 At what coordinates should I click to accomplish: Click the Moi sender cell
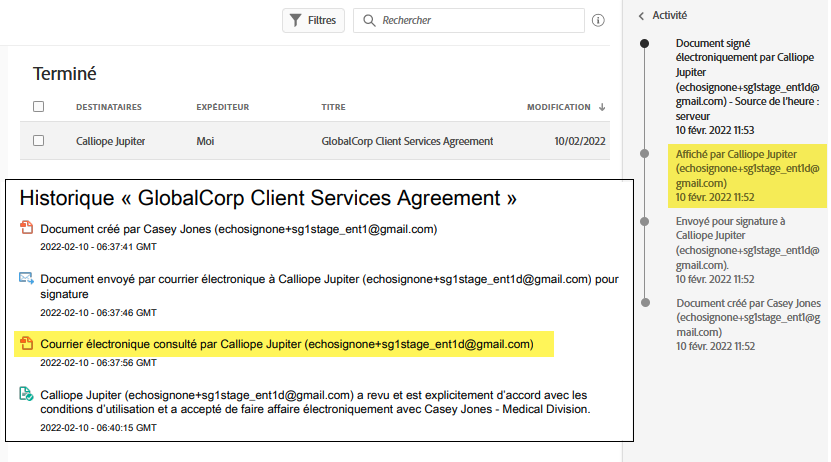(205, 141)
